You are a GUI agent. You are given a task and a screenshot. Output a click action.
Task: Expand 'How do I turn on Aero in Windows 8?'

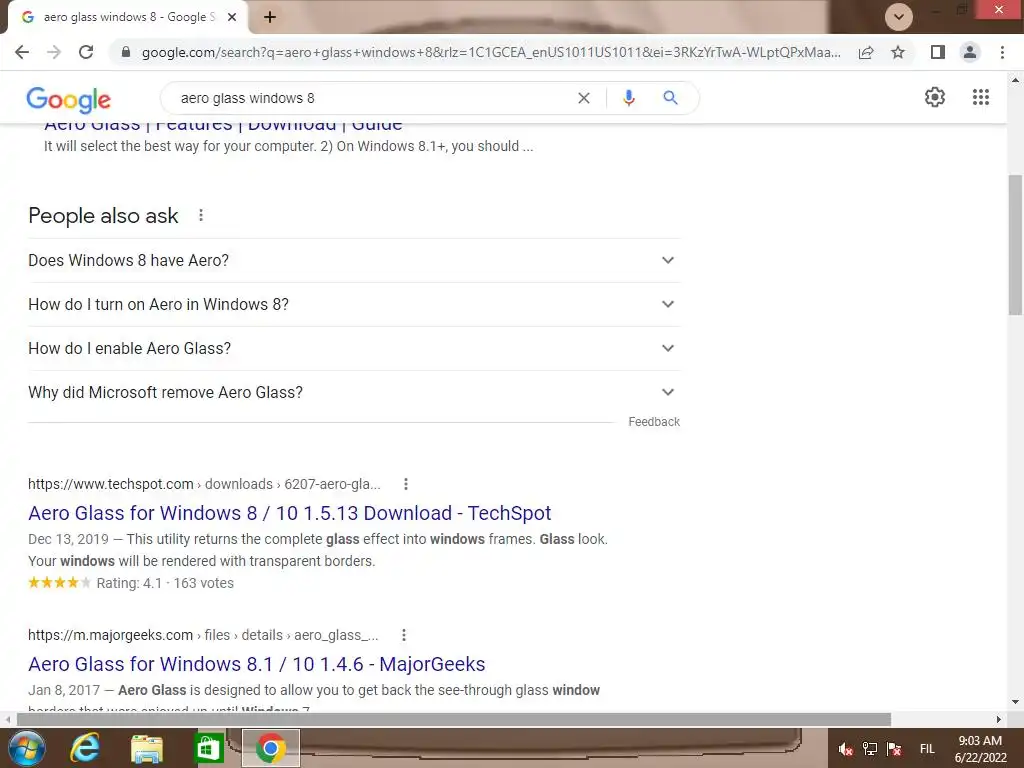[354, 304]
